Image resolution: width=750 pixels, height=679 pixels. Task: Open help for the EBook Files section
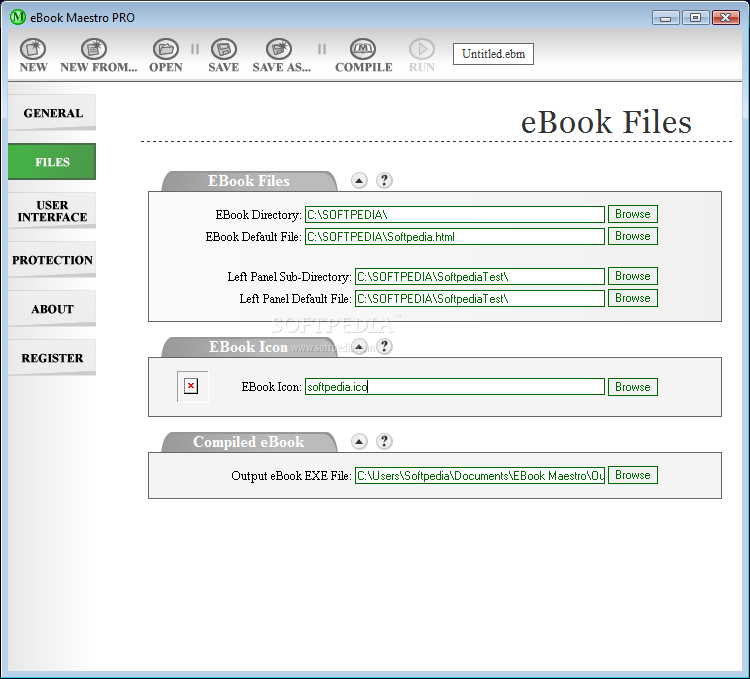pos(384,180)
